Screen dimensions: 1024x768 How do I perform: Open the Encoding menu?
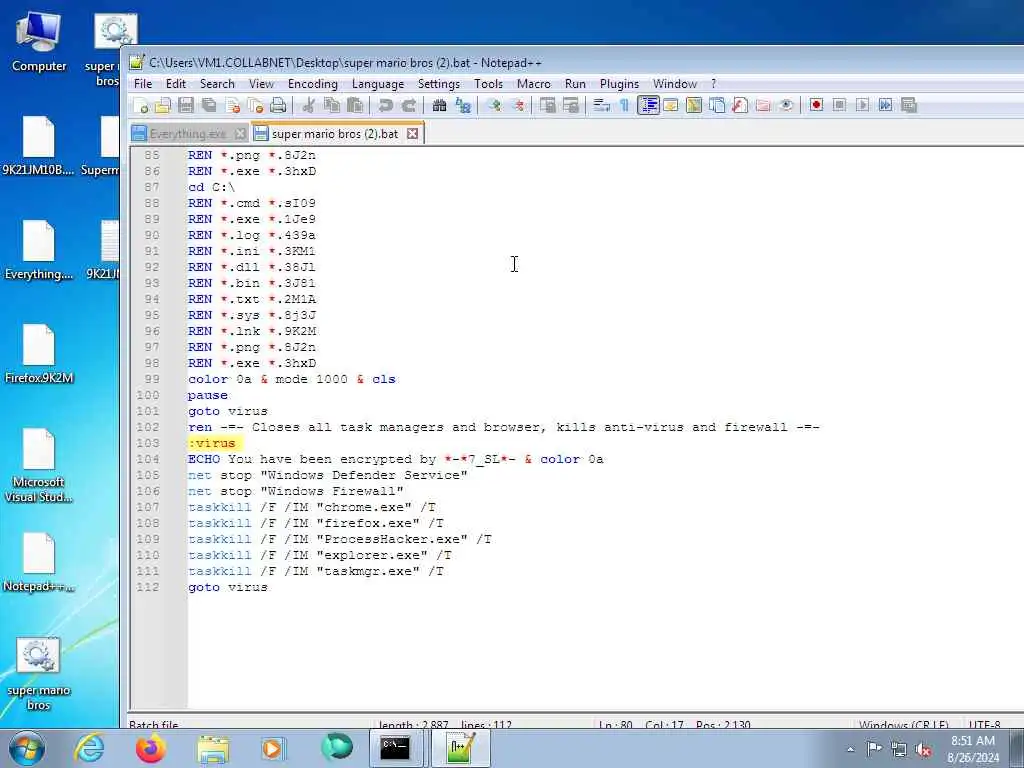pyautogui.click(x=313, y=84)
